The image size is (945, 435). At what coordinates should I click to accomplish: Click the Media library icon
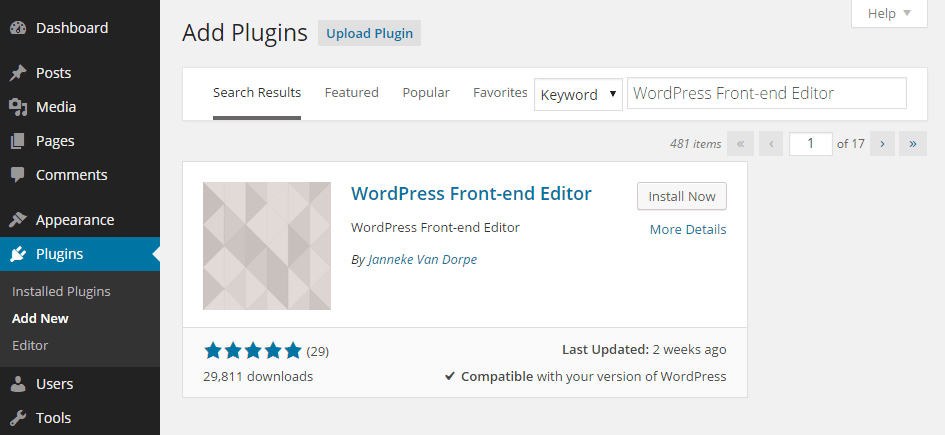tap(18, 107)
